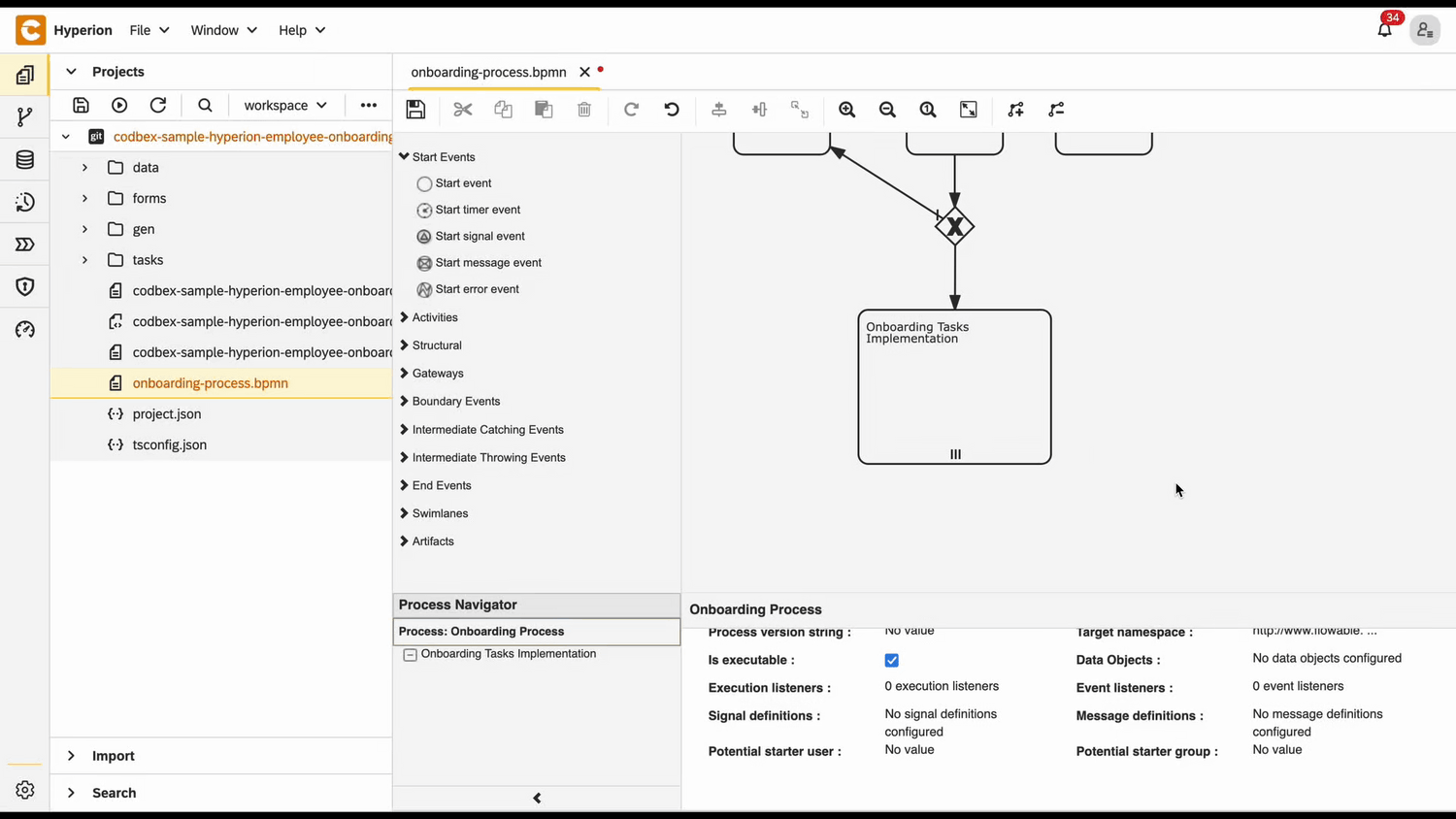
Task: Zoom out on the BPMN canvas
Action: pos(886,109)
